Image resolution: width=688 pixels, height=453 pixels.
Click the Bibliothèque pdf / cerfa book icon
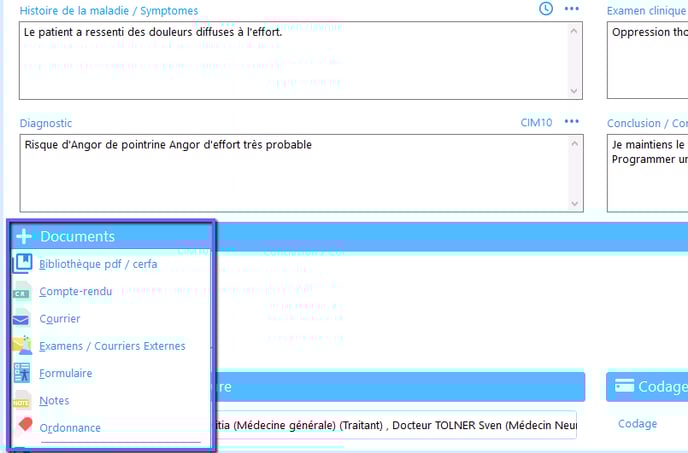click(22, 264)
